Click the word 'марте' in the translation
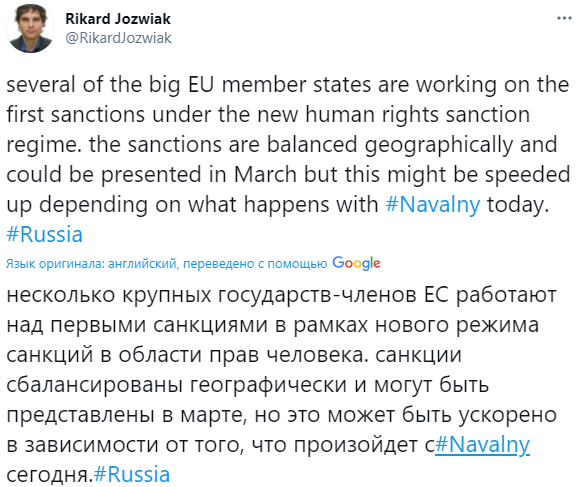Viewport: 585px width, 487px height. point(212,415)
